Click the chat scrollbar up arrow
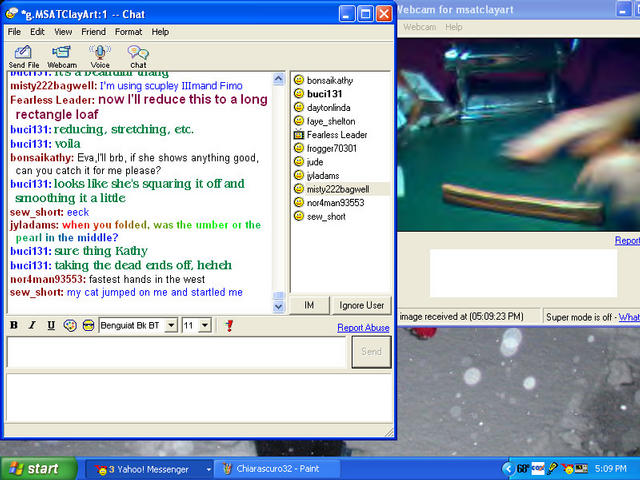The image size is (640, 480). 278,79
